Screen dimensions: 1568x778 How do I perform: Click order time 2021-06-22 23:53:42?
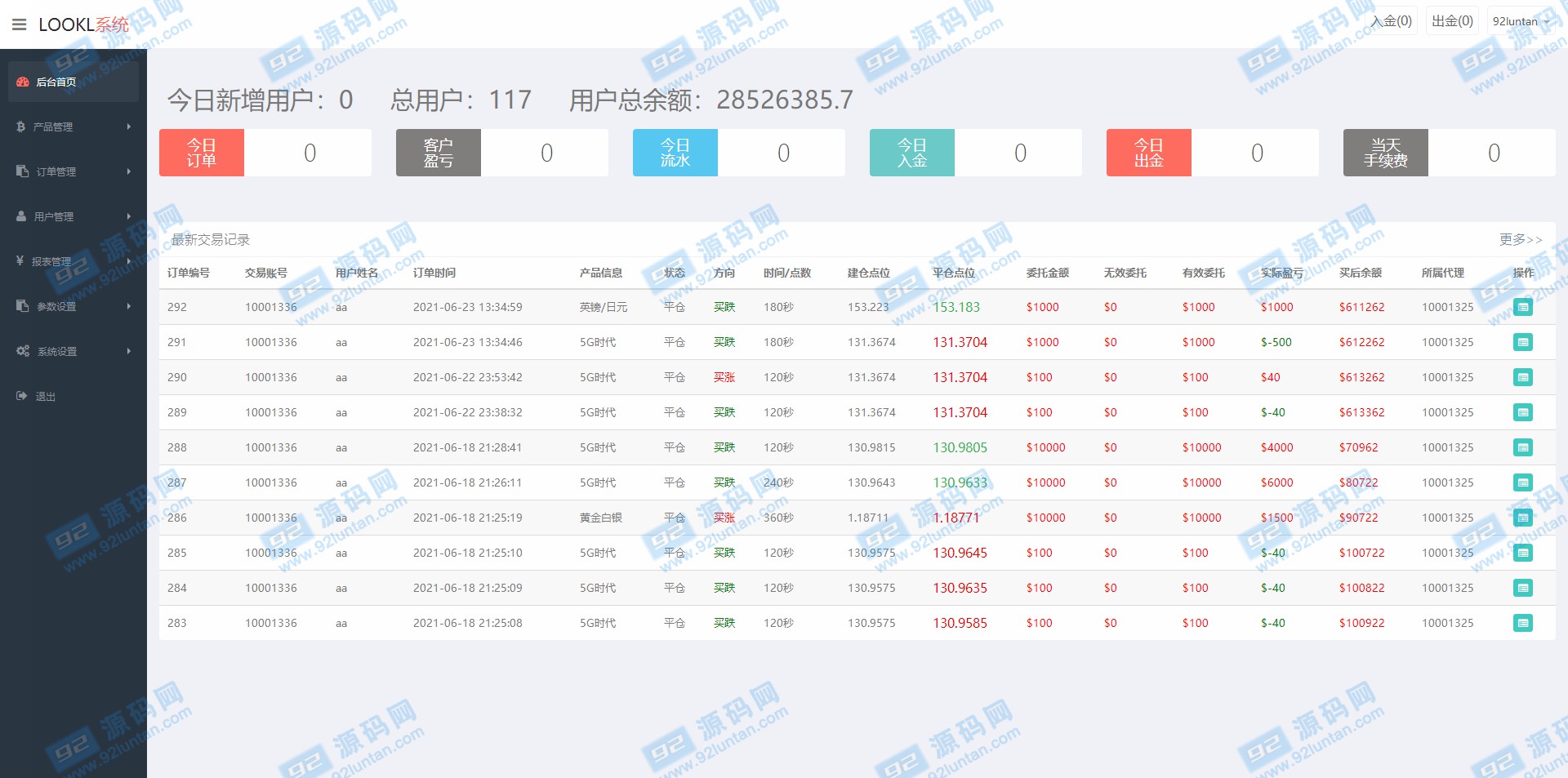(468, 377)
